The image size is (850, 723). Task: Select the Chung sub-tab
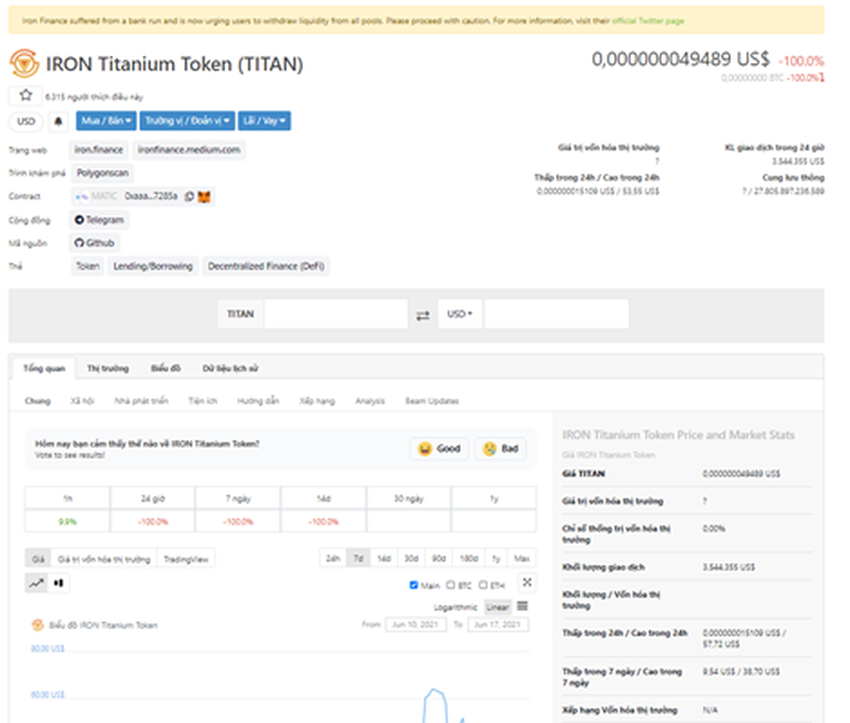37,401
